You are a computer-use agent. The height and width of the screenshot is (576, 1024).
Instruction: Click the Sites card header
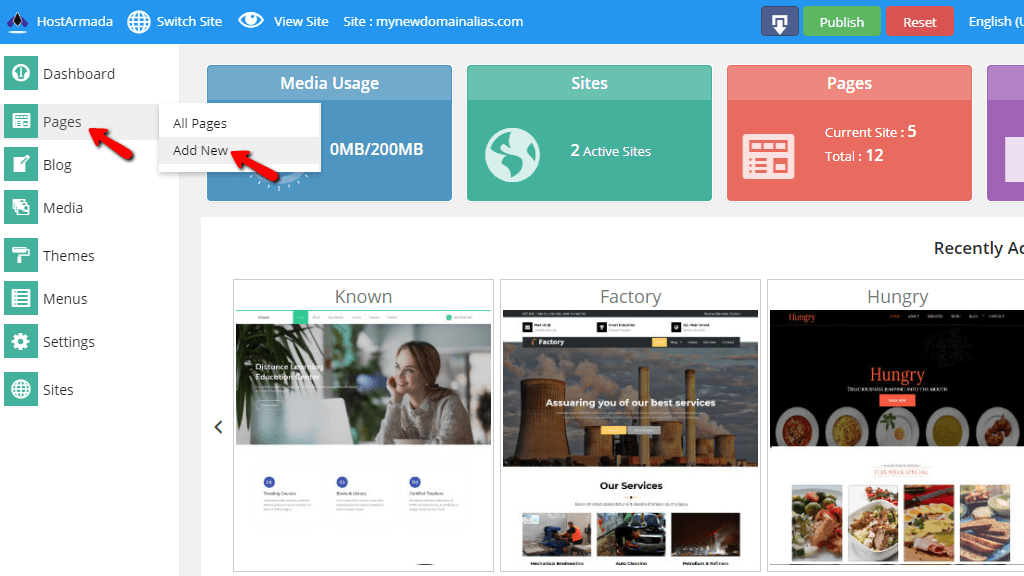589,83
